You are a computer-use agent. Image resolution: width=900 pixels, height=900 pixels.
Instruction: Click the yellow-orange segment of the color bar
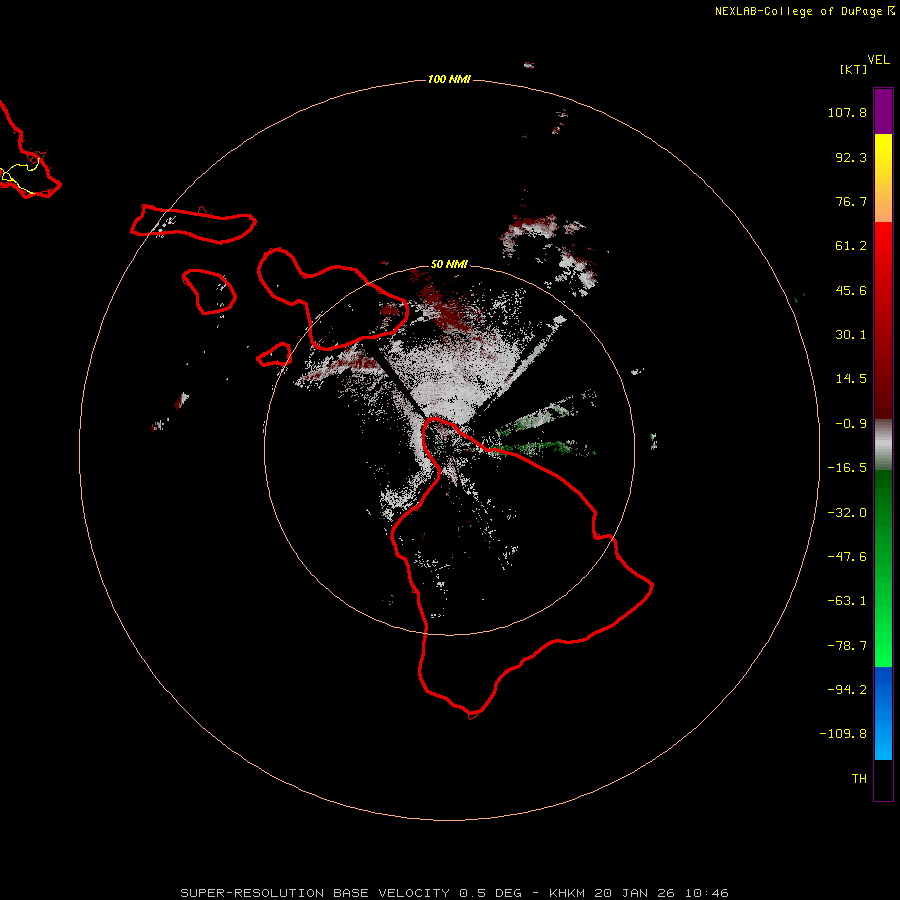tap(883, 178)
